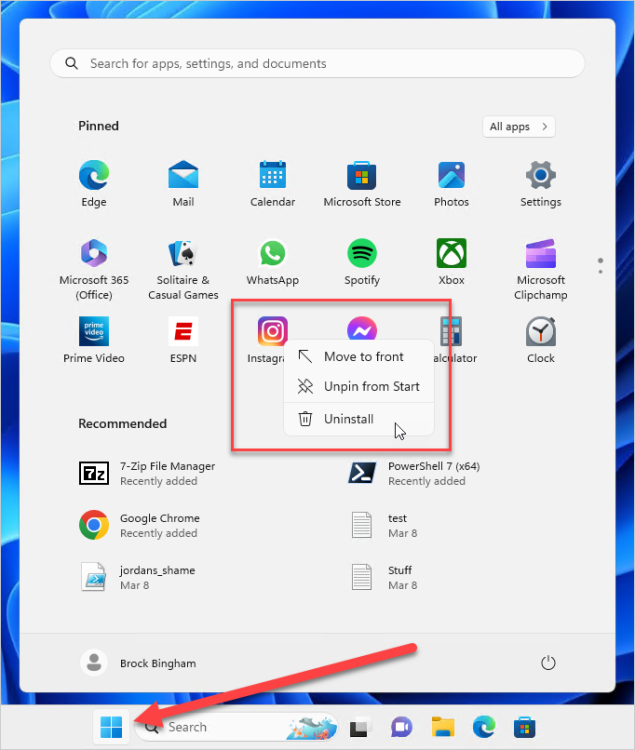Launch the Xbox app
The height and width of the screenshot is (750, 635).
(451, 262)
